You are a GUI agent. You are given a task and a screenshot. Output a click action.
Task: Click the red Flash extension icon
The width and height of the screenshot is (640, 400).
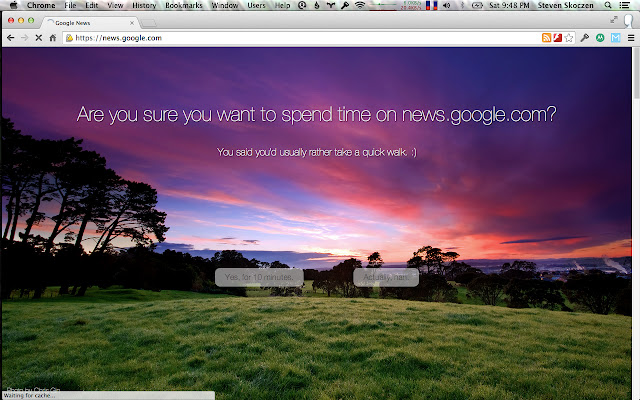coord(558,38)
